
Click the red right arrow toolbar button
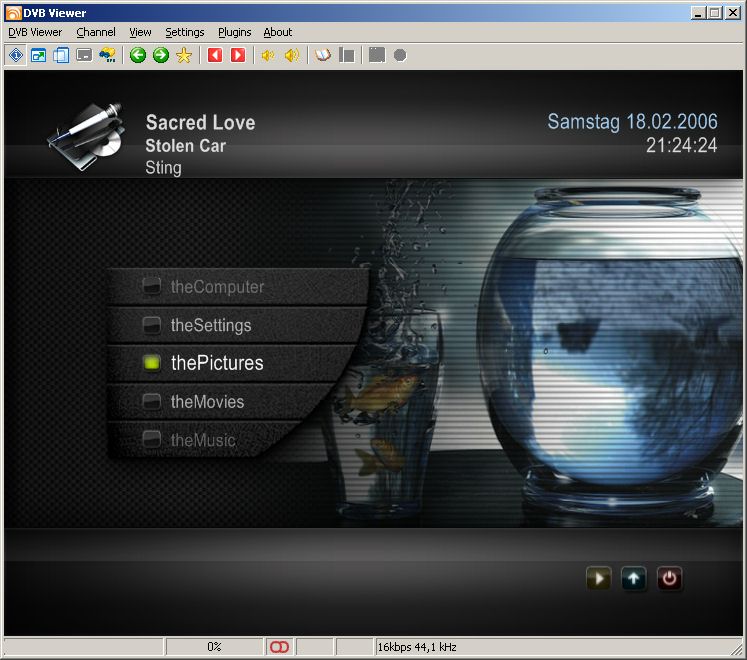tap(238, 55)
